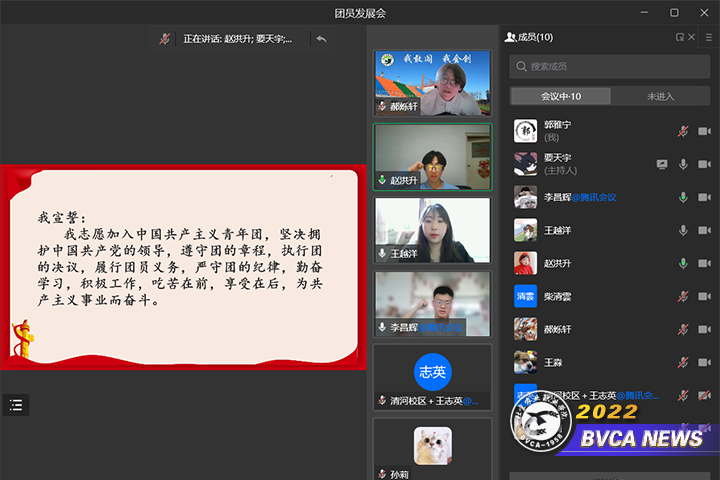Open the menu icon beside members panel
This screenshot has width=720, height=480.
pos(707,37)
